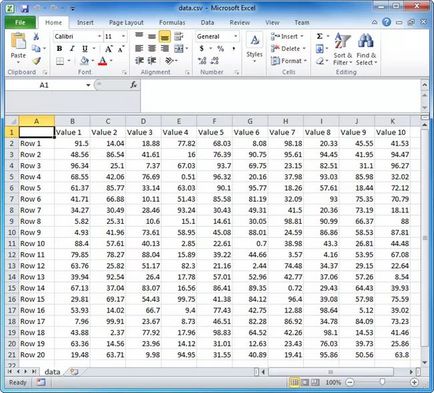The height and width of the screenshot is (393, 434).
Task: Activate the Format Painter brush
Action: (x=37, y=61)
